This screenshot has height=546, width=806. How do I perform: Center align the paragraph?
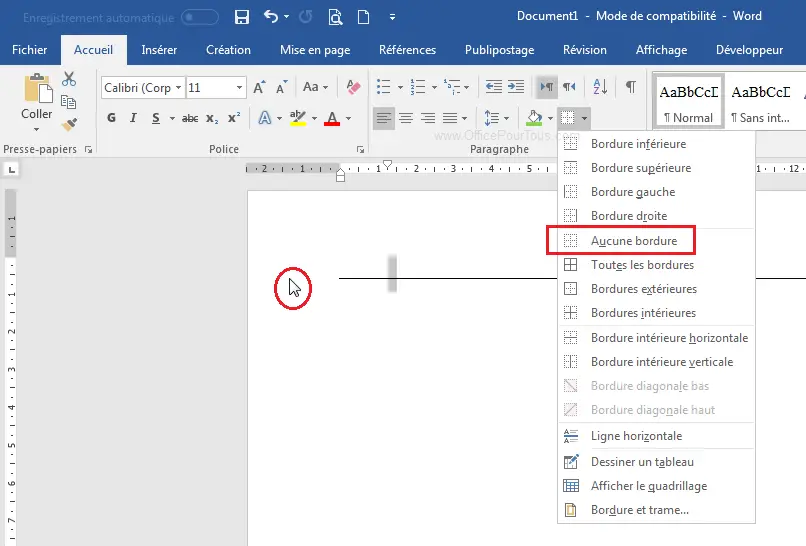tap(406, 118)
